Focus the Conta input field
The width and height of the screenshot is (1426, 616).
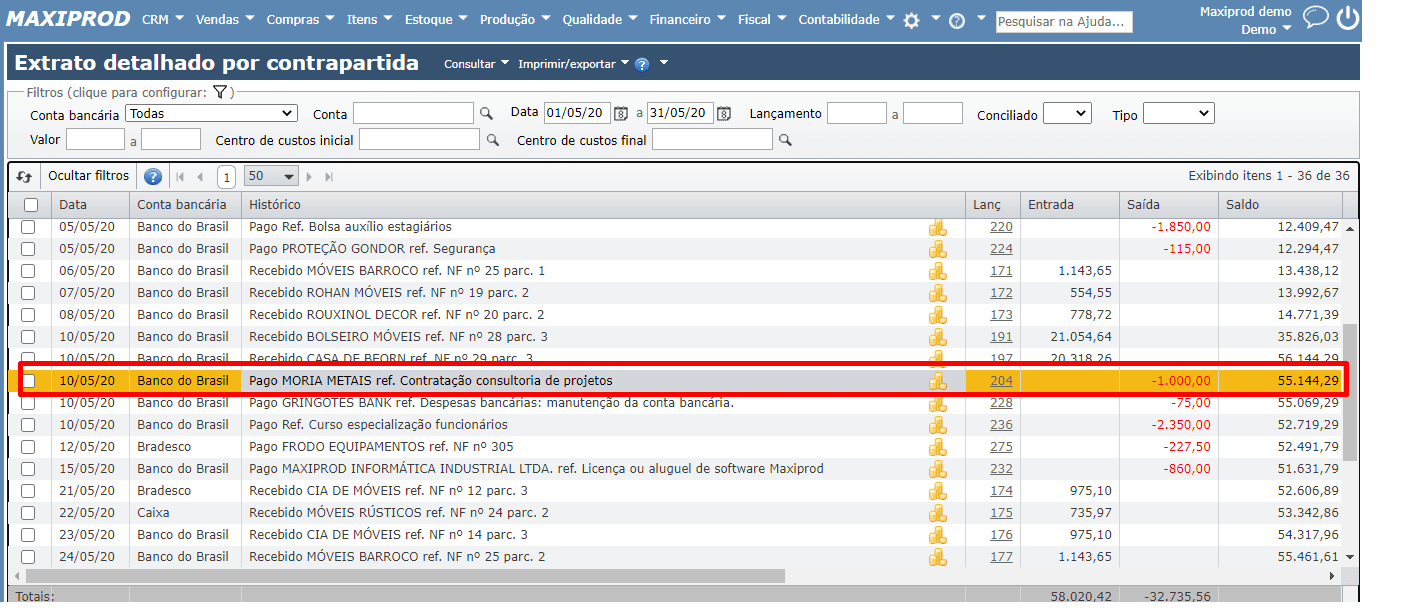[x=413, y=113]
